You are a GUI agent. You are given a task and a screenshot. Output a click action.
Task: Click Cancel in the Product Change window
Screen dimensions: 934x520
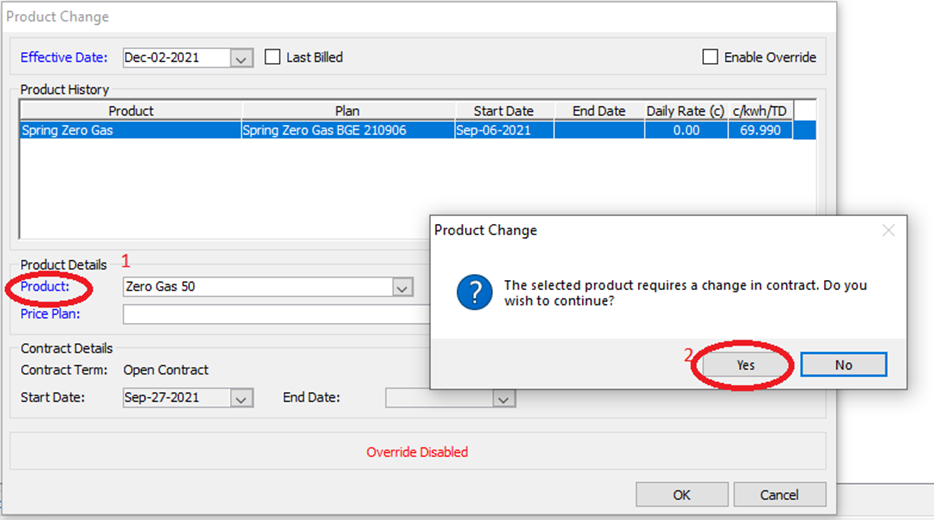pos(779,495)
